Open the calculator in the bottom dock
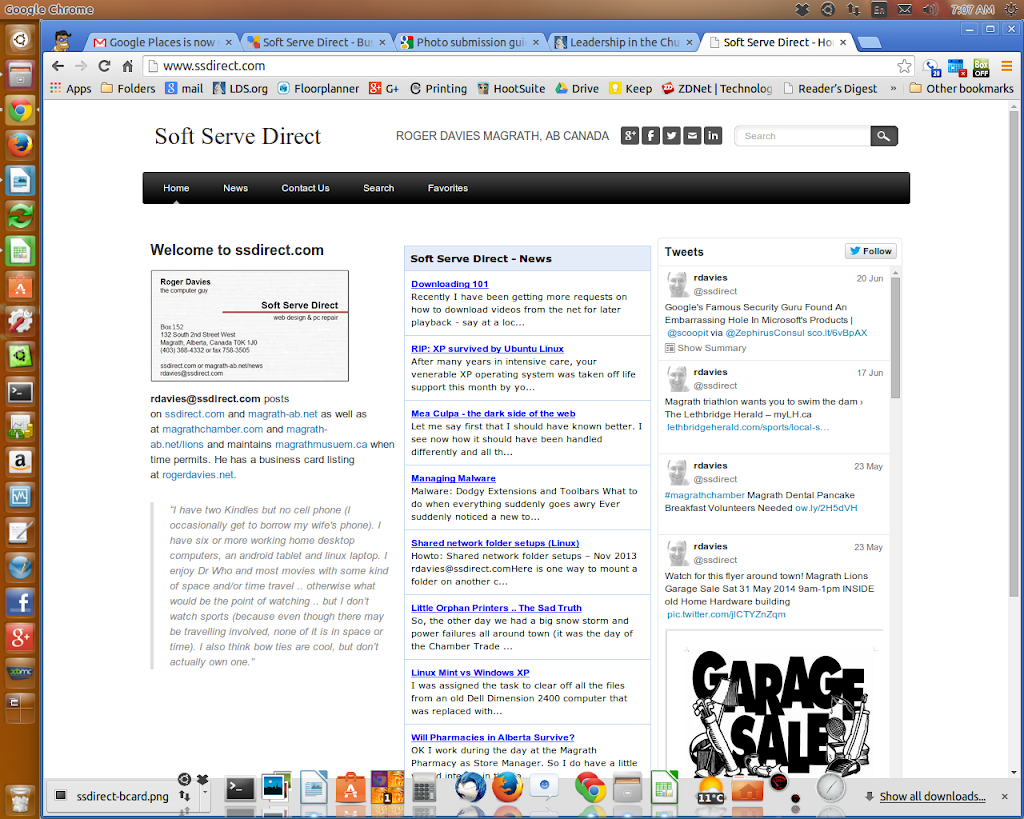 pyautogui.click(x=423, y=789)
